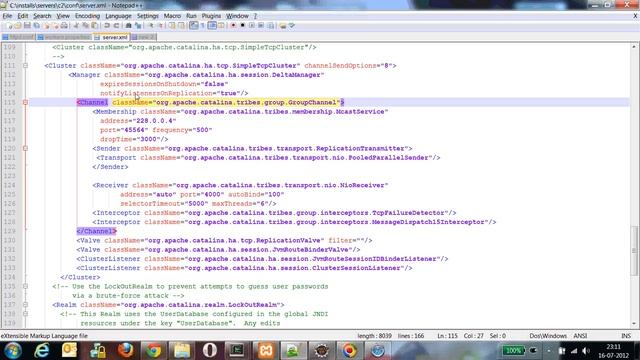640x360 pixels.
Task: Switch to the workers.properties tab
Action: tap(64, 37)
